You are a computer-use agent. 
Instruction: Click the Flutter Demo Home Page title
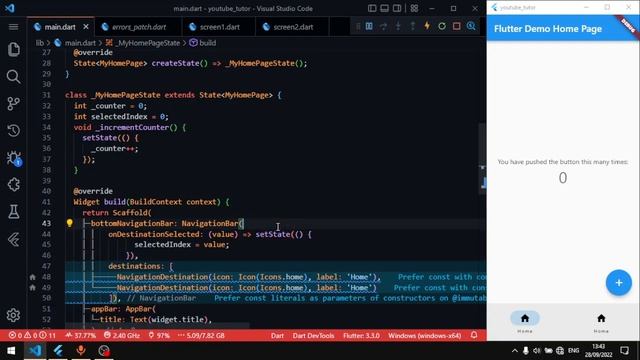pos(548,29)
